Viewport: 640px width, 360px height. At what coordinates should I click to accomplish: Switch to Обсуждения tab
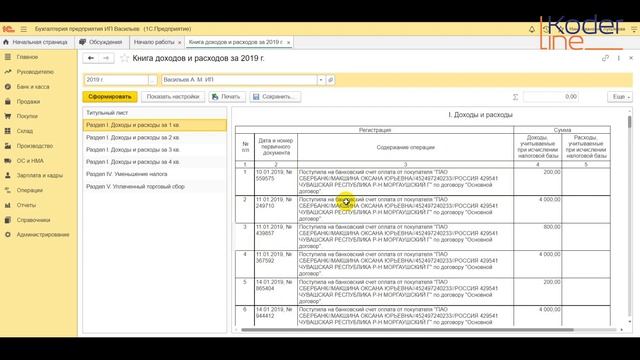pos(101,42)
